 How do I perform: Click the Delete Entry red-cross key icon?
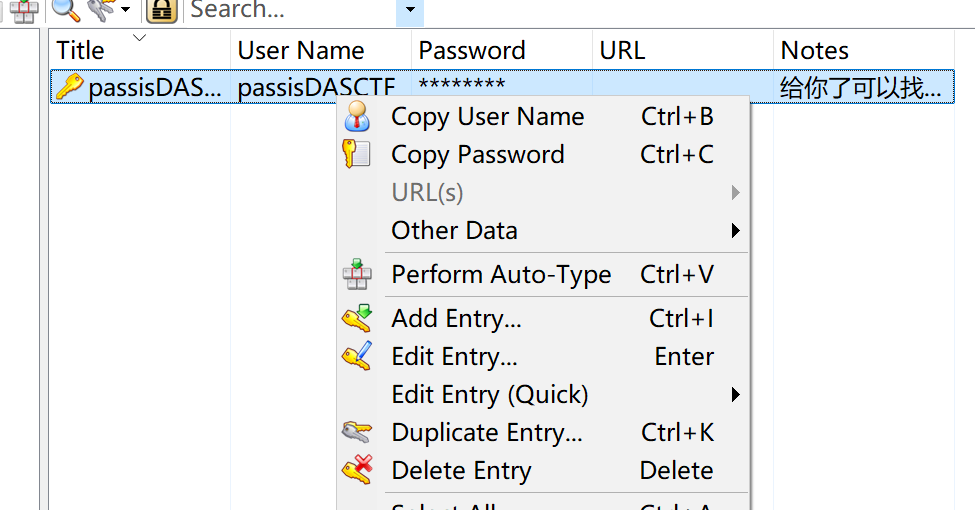(357, 470)
